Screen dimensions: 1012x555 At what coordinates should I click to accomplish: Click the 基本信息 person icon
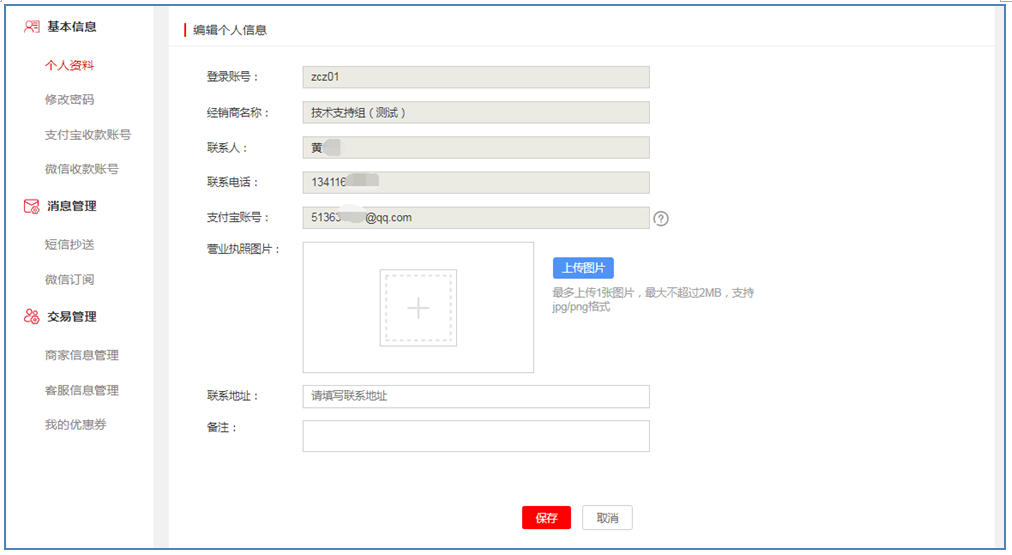[32, 26]
